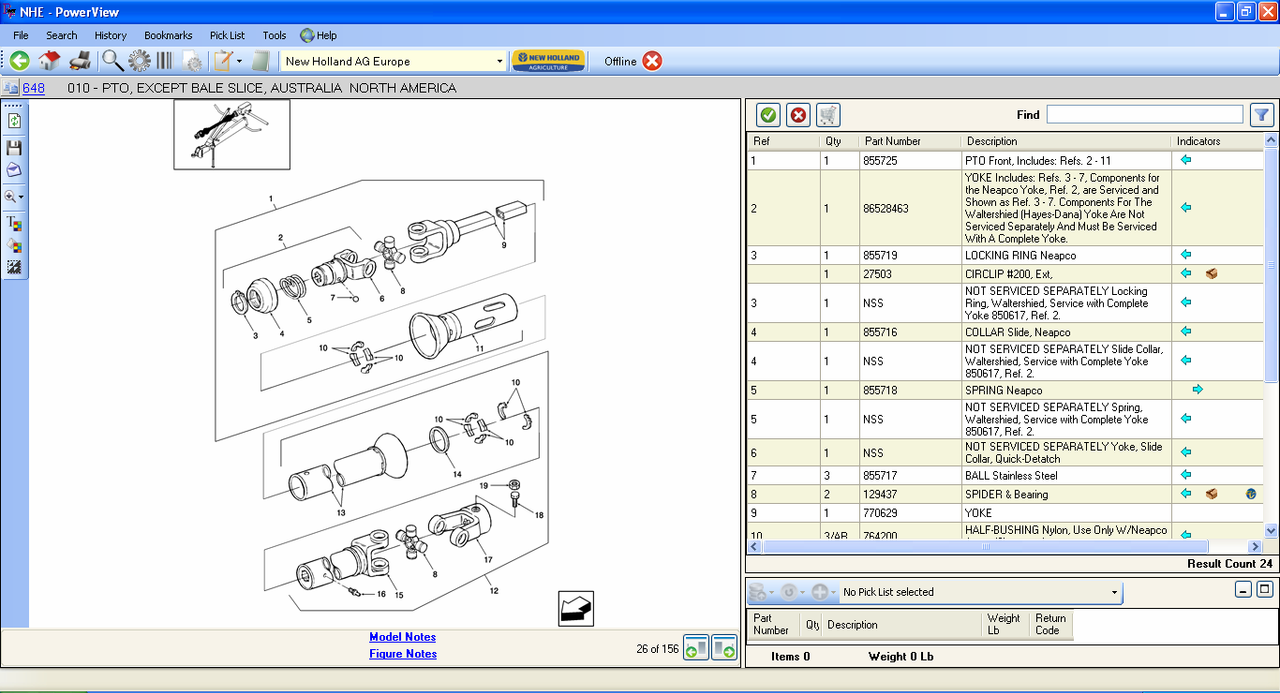This screenshot has width=1280, height=693.
Task: Open the Search menu
Action: coord(61,35)
